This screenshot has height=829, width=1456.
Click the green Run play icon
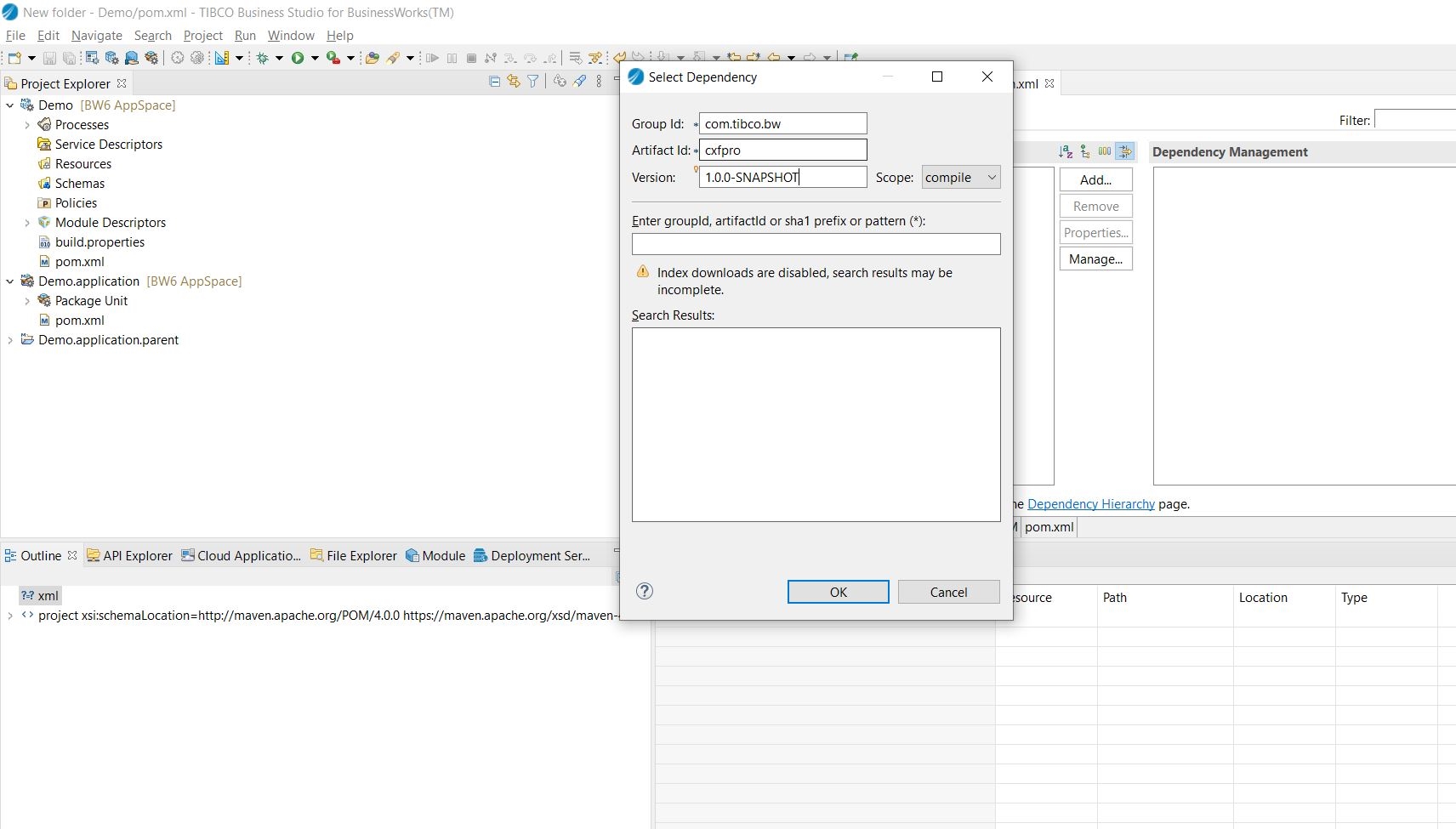[298, 58]
